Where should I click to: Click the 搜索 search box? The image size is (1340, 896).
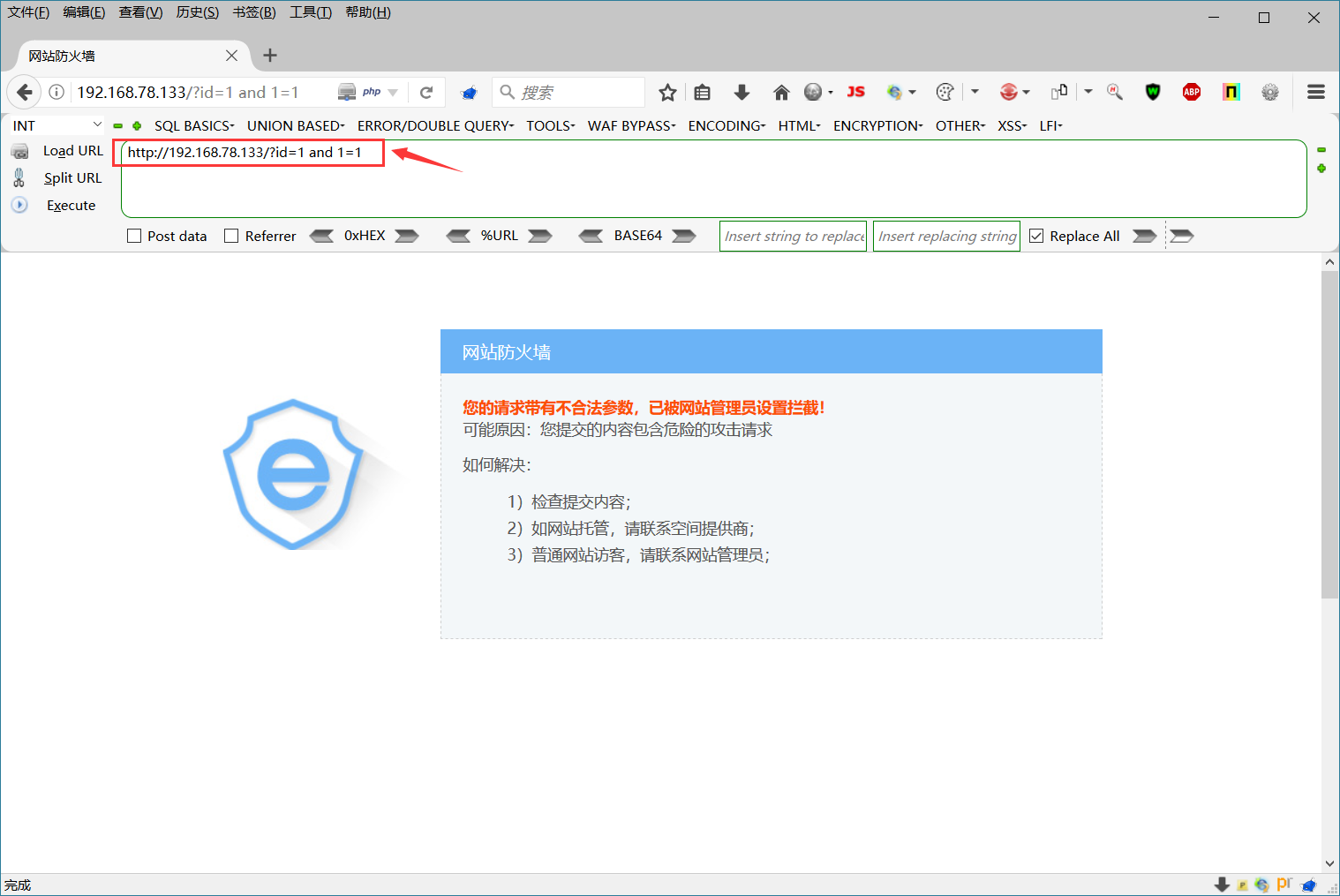pos(569,92)
